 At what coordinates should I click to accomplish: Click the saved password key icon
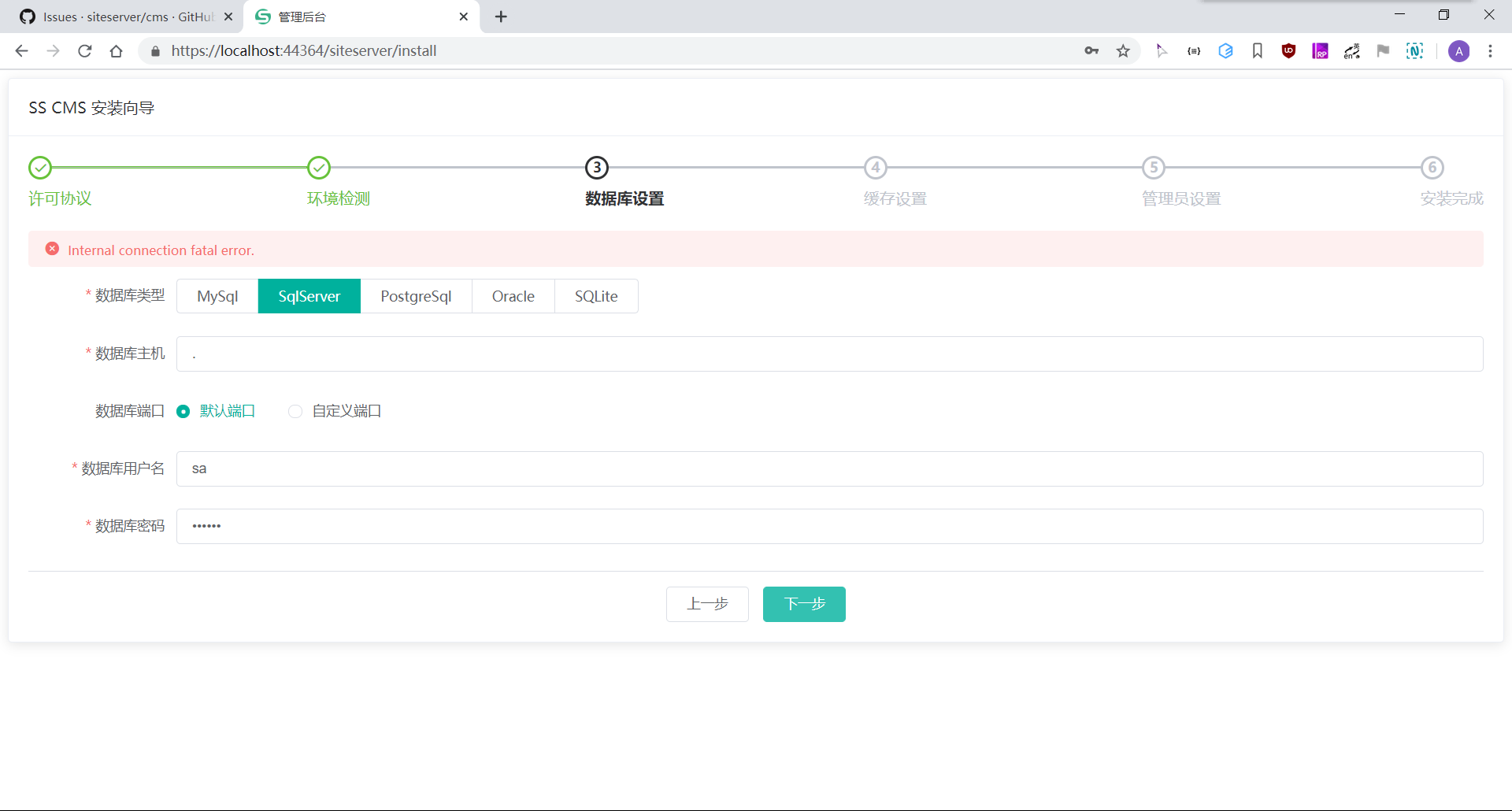[x=1091, y=51]
